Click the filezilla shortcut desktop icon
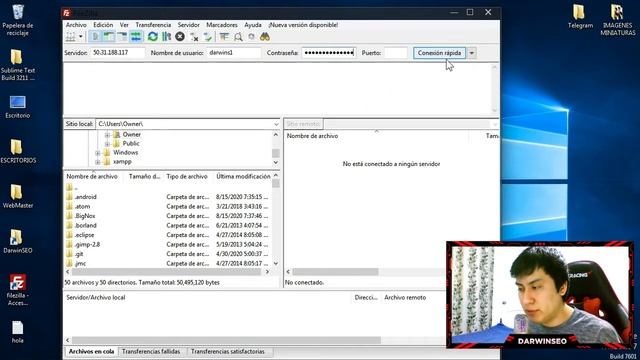 [x=18, y=290]
